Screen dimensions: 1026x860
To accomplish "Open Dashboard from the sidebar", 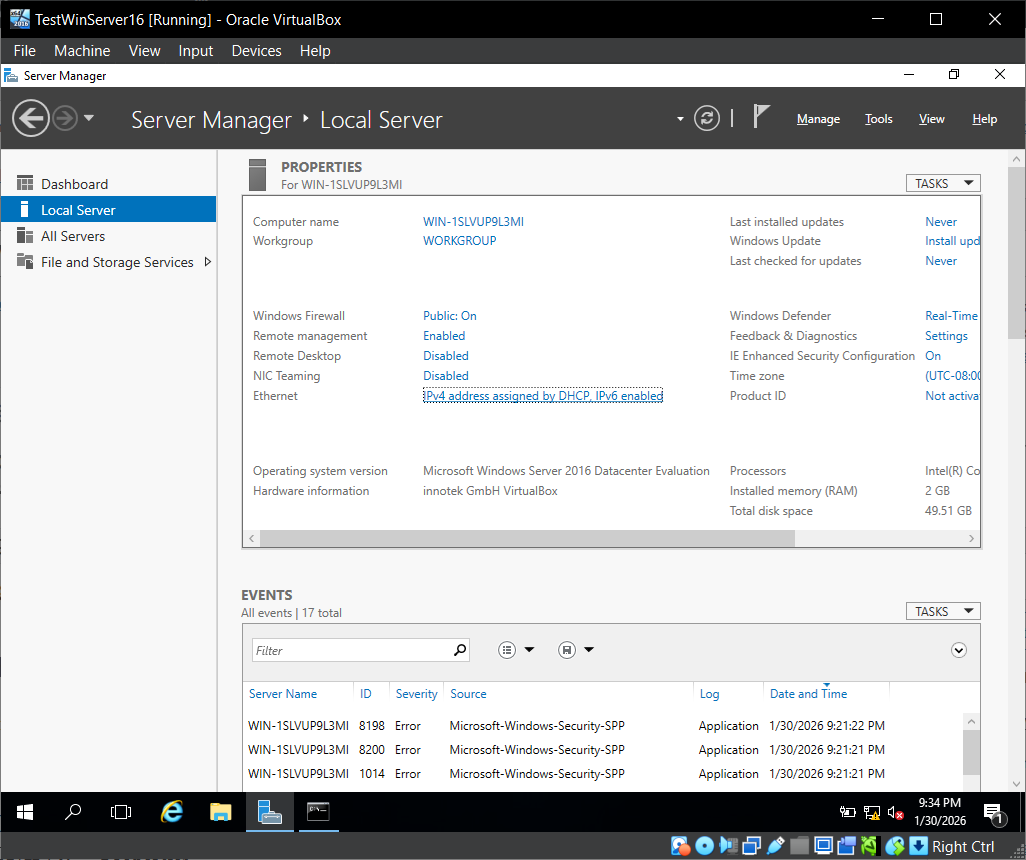I will (74, 184).
